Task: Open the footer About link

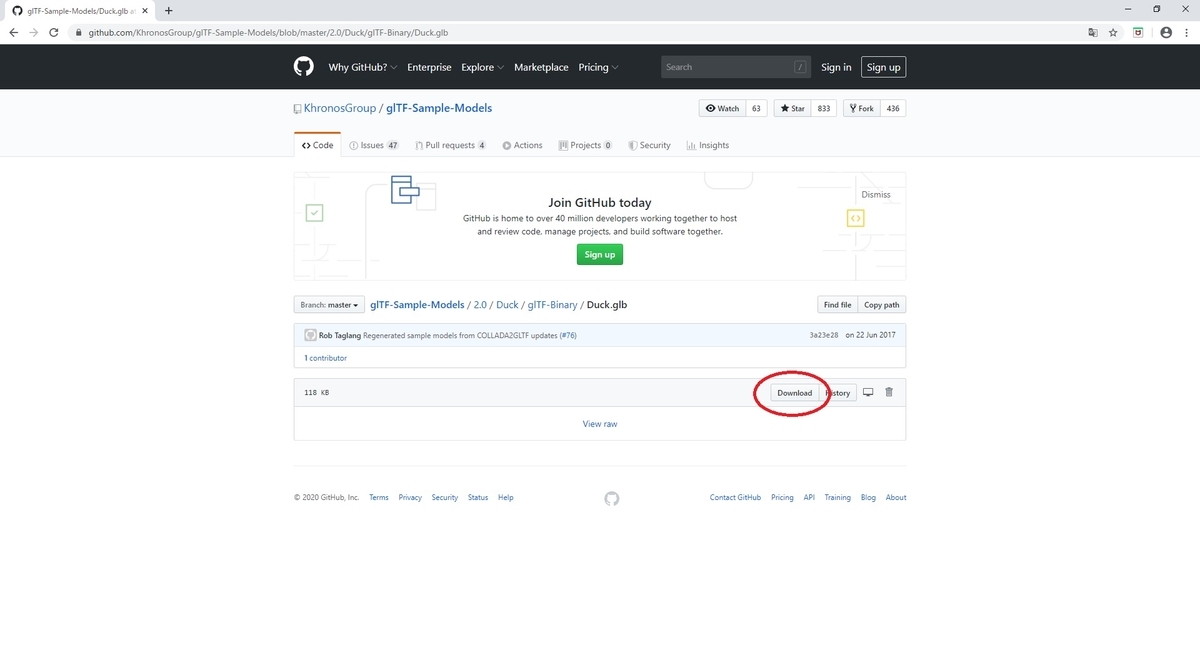Action: tap(896, 497)
